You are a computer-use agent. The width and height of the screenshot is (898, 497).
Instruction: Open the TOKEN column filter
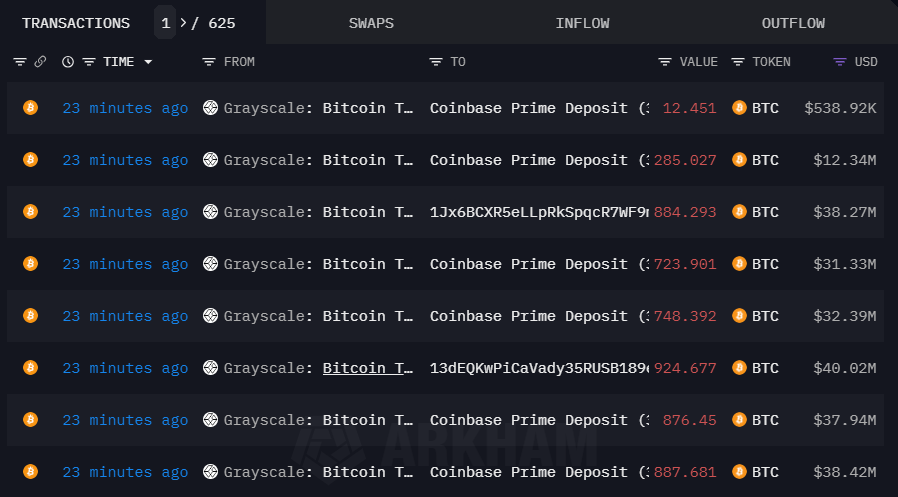click(738, 62)
